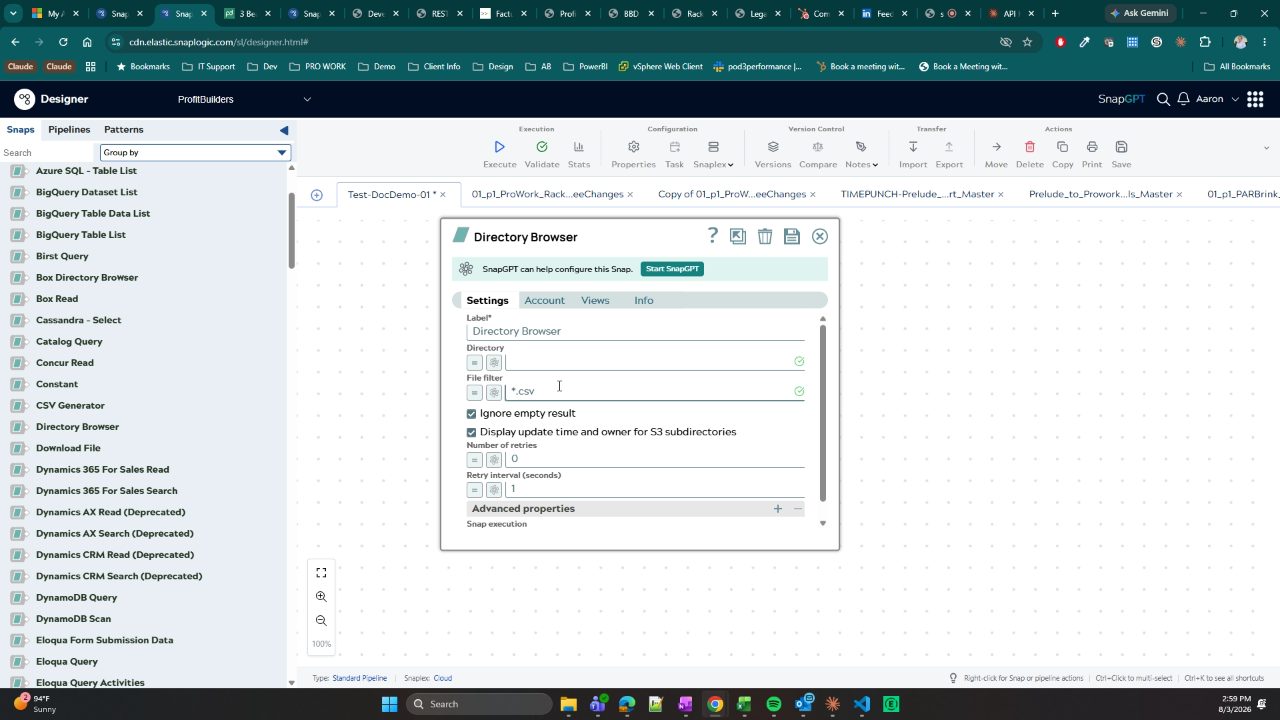Switch to the Info tab
The image size is (1280, 720).
(644, 300)
